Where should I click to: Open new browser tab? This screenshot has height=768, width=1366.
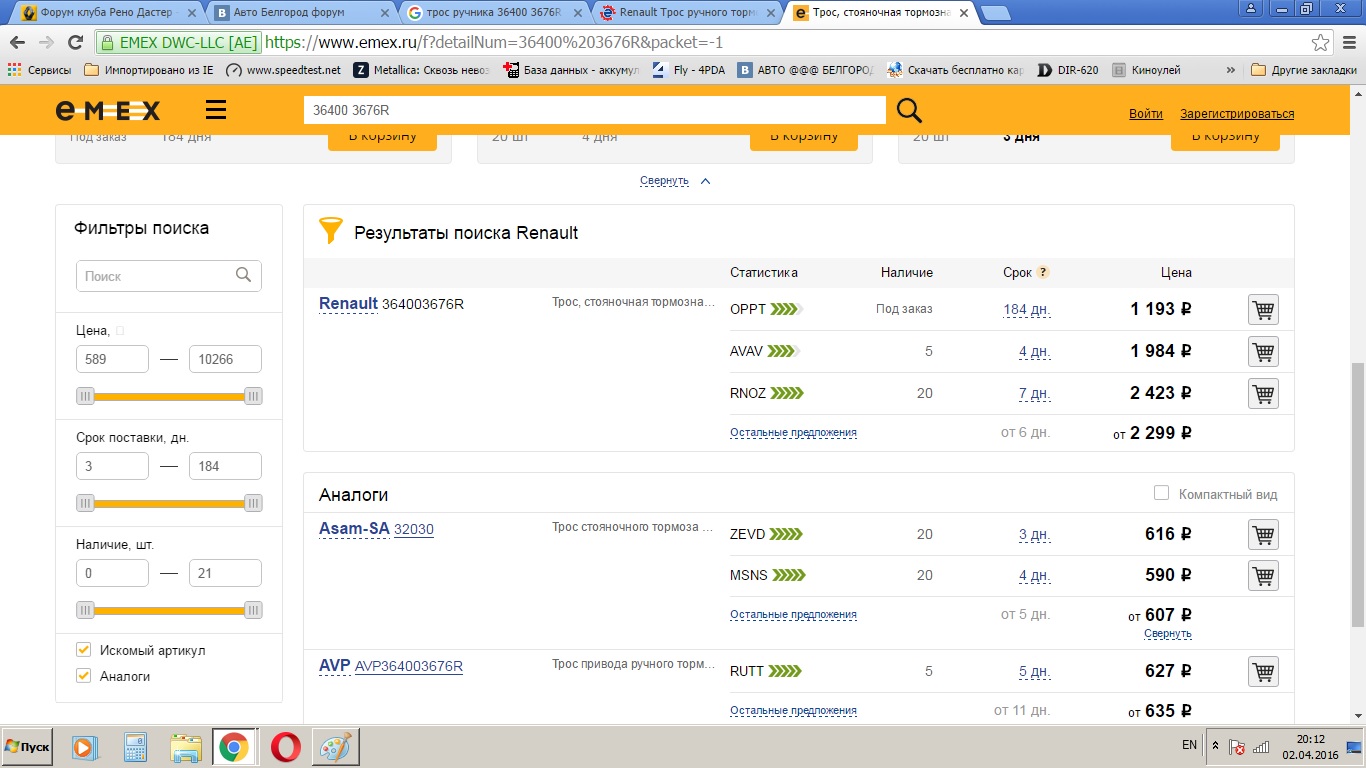(995, 13)
